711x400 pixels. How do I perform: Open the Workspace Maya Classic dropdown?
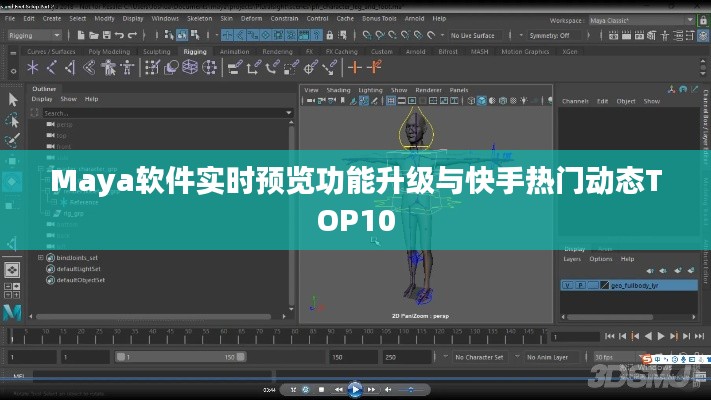(642, 20)
